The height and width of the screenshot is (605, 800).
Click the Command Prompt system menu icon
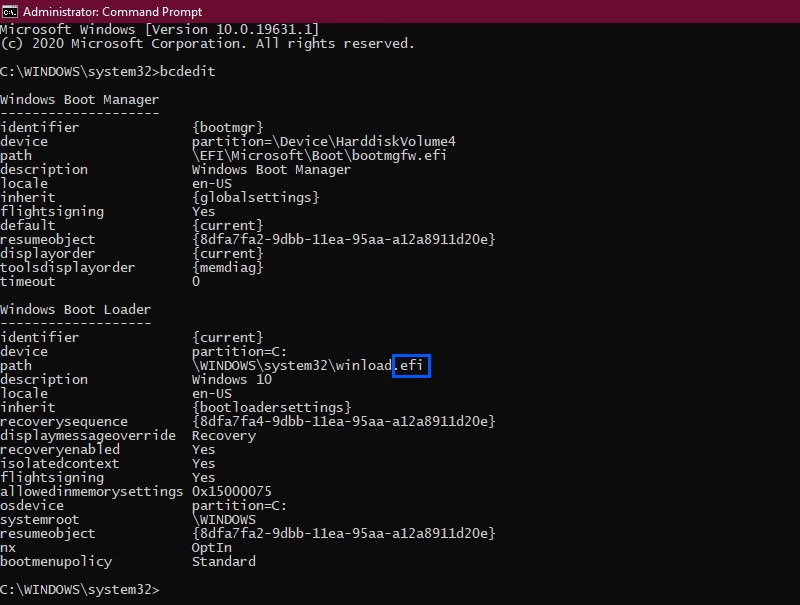point(10,11)
